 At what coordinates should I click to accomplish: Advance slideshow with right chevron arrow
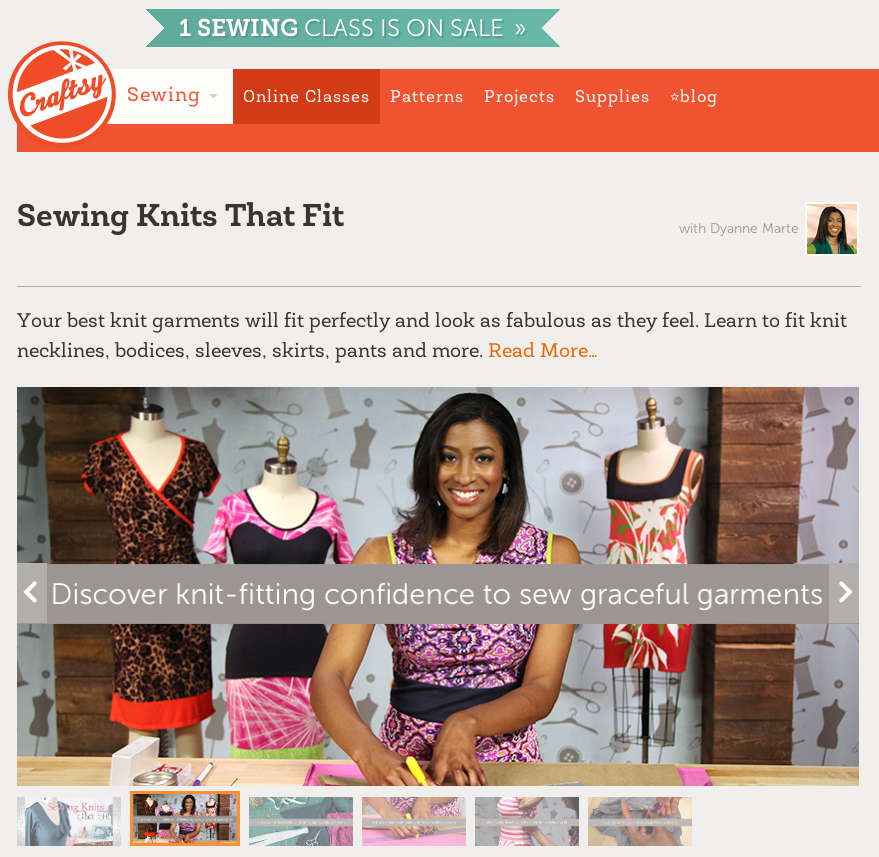tap(844, 593)
